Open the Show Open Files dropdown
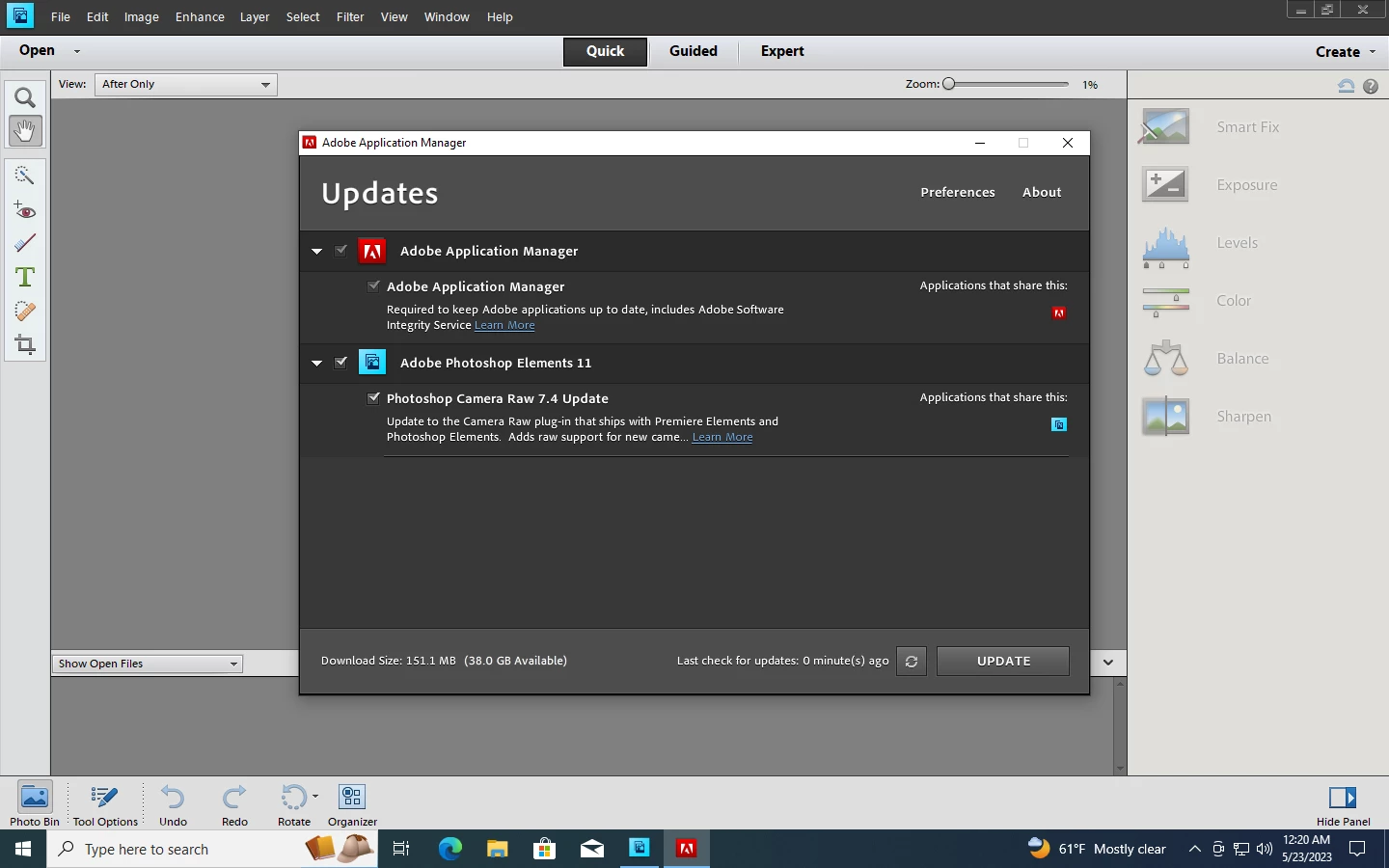 (147, 664)
